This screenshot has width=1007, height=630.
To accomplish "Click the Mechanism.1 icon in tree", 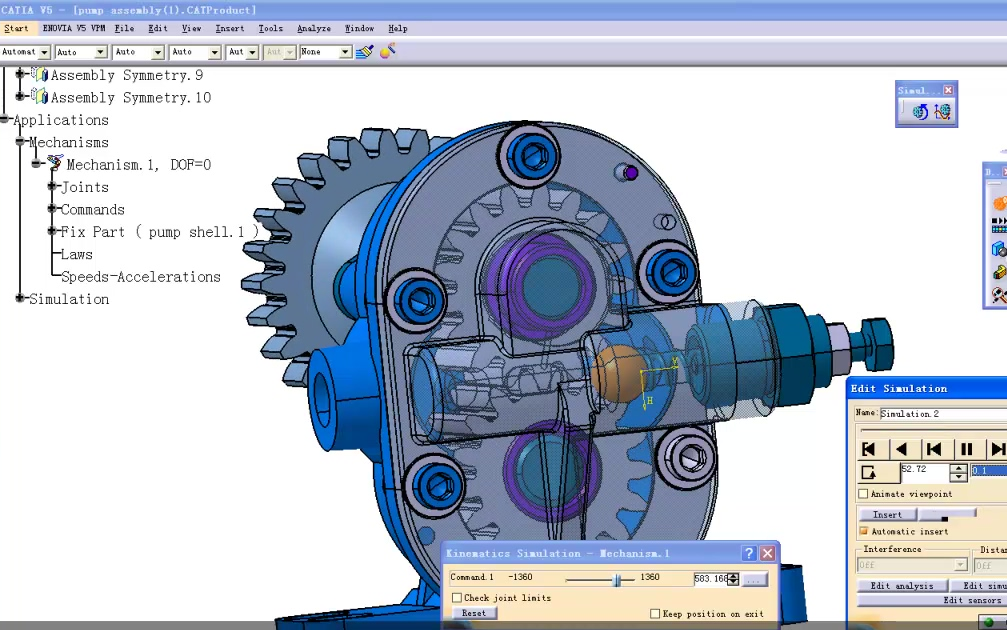I will click(x=55, y=163).
